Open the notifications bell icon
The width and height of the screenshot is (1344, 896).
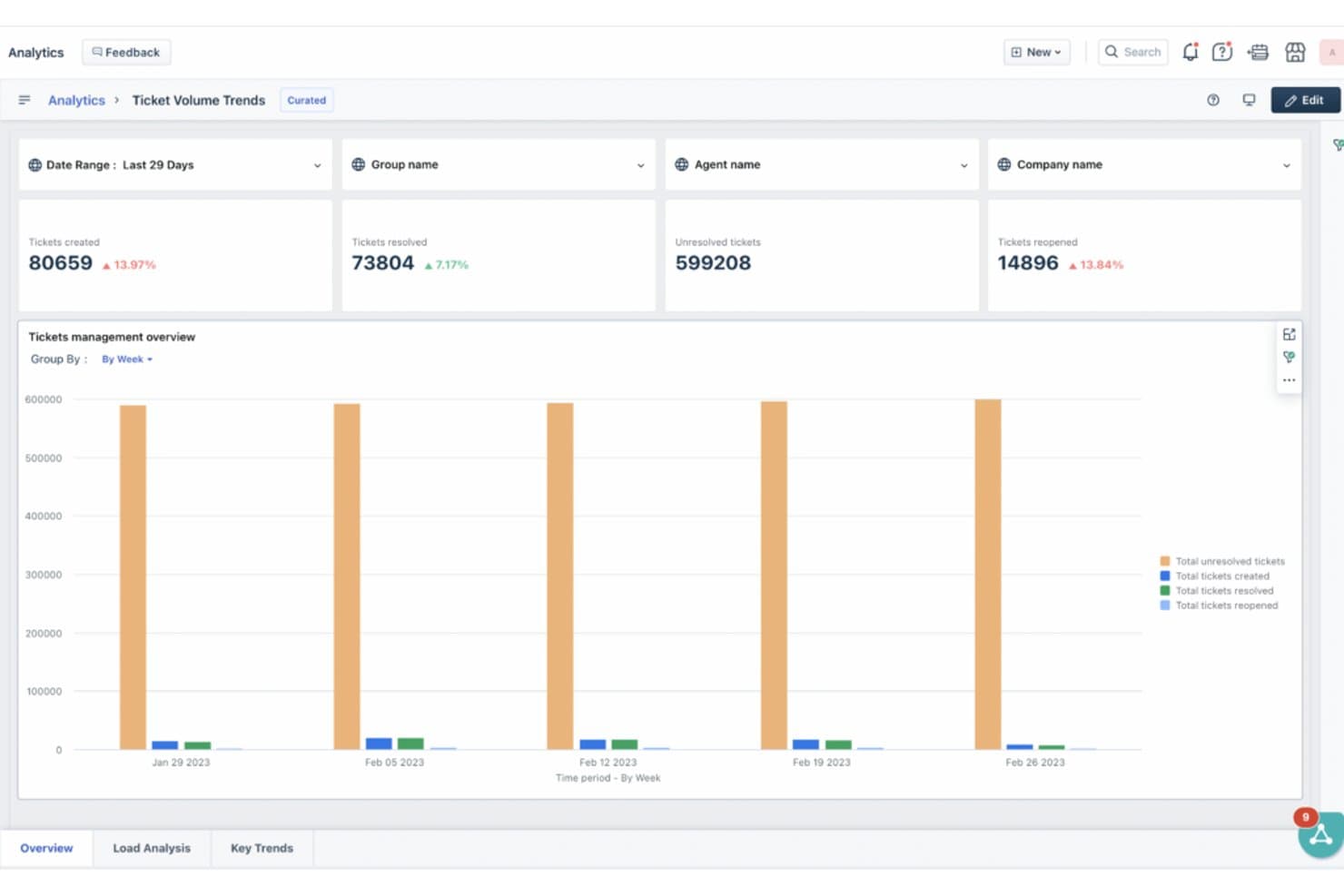1190,52
